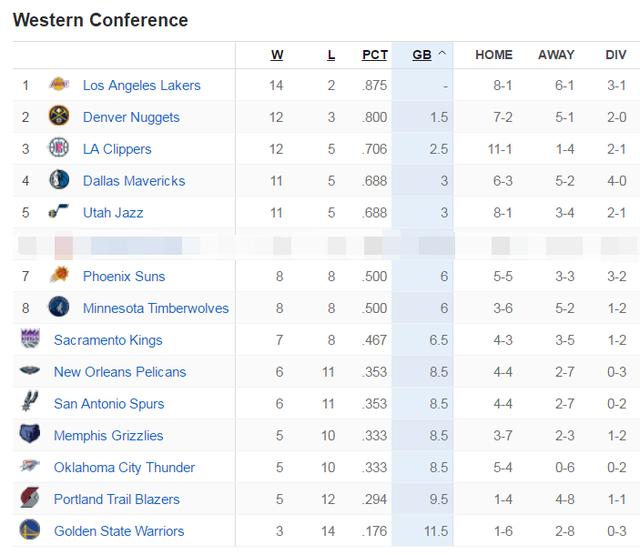Screen dimensions: 640x555
Task: Click the Phoenix Suns logo icon
Action: point(59,275)
